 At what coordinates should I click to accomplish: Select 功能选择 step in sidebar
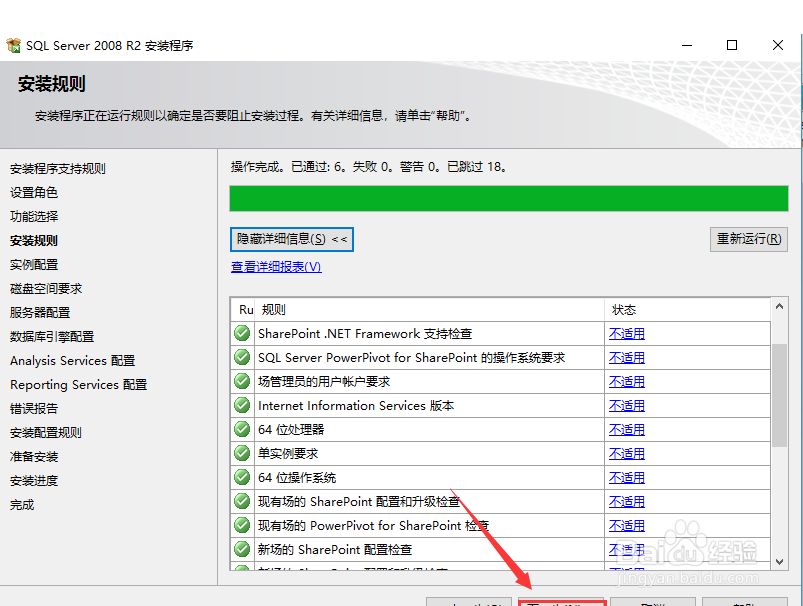34,217
